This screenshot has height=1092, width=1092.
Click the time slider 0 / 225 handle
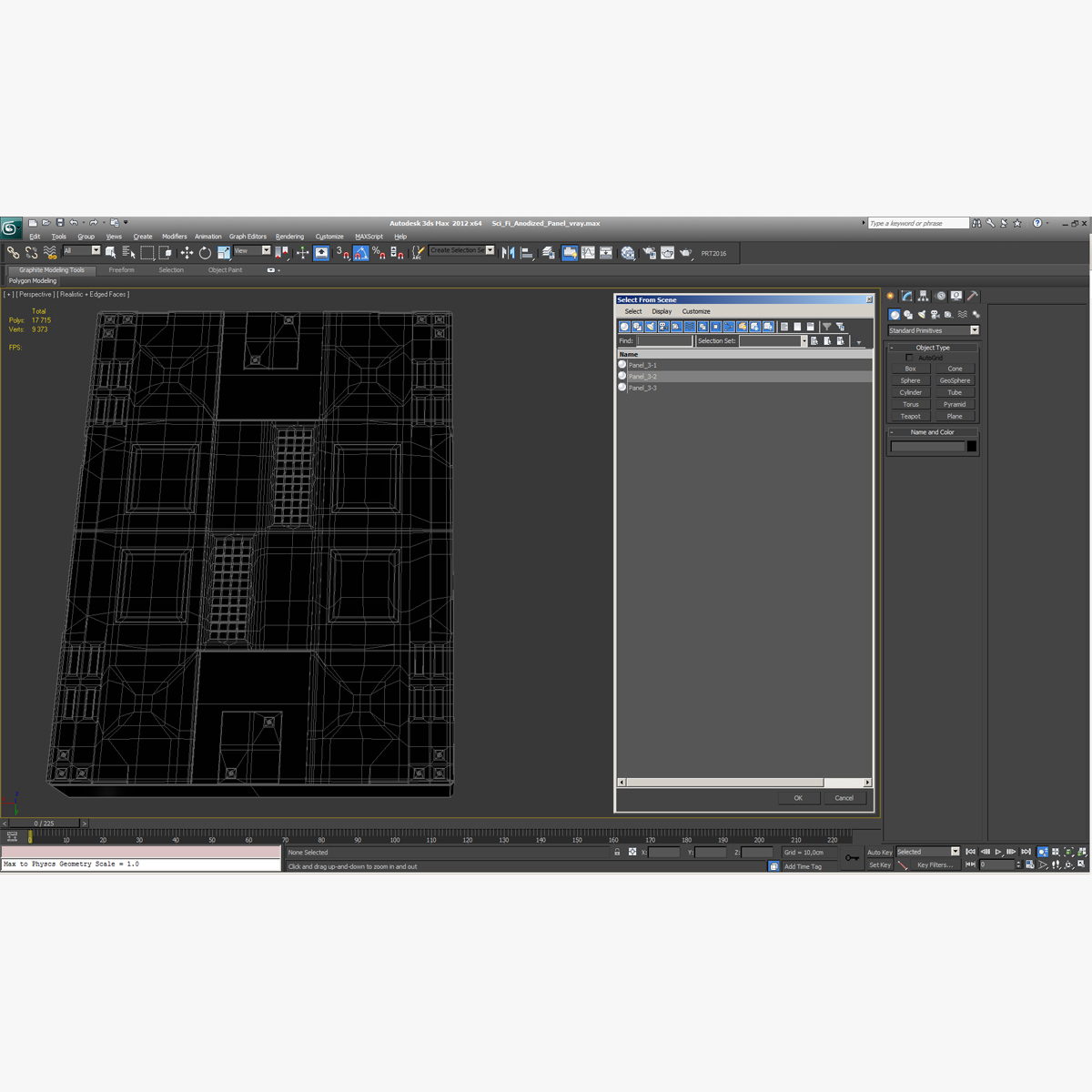(44, 824)
